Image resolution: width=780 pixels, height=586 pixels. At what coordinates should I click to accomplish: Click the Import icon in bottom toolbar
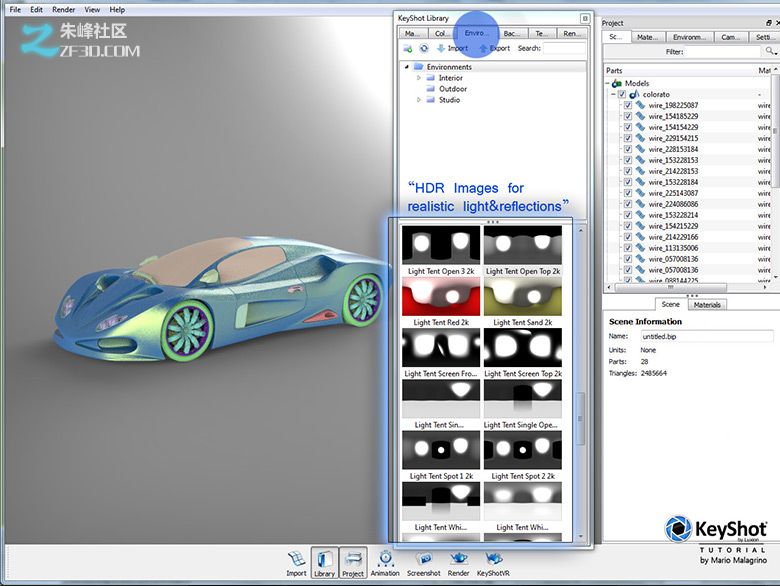point(296,560)
